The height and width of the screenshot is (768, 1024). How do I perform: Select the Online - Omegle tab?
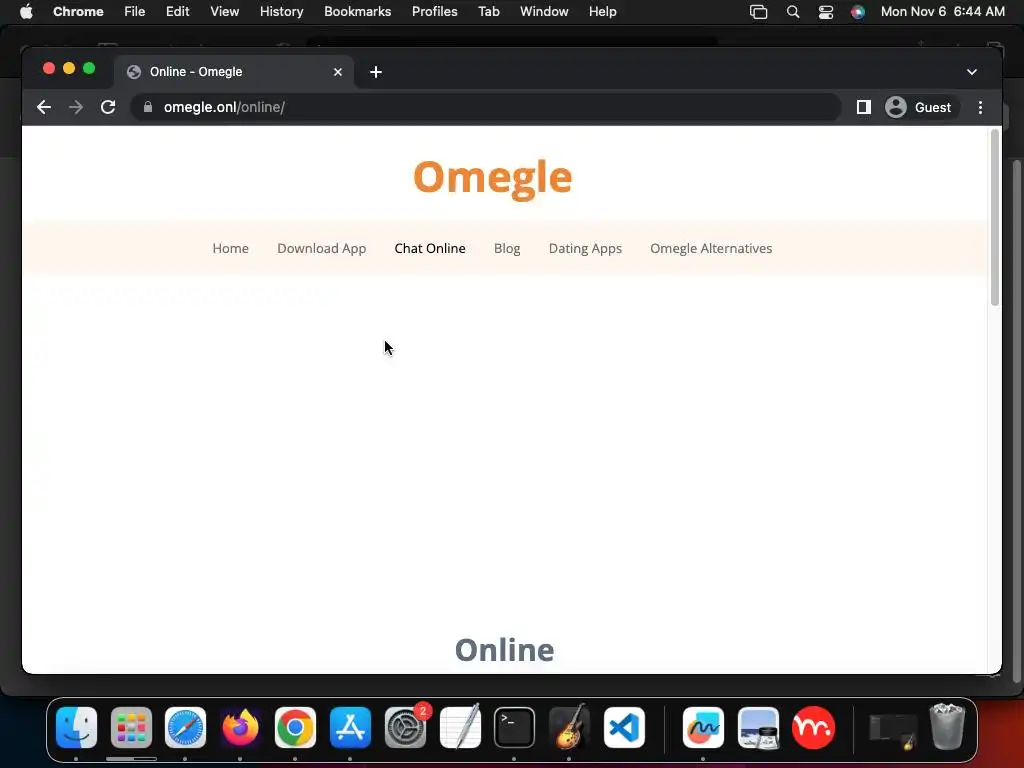click(x=234, y=72)
